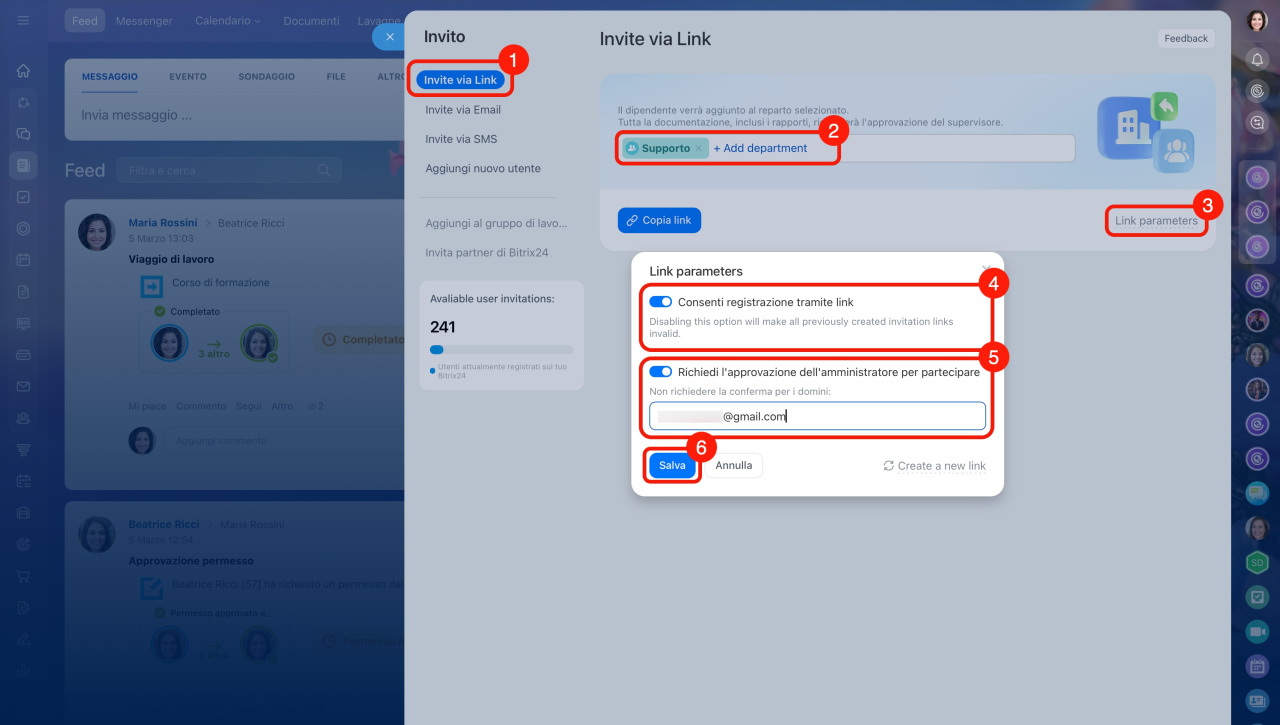This screenshot has height=725, width=1280.
Task: Open the tasks checkmark icon in left sidebar
Action: click(x=23, y=197)
